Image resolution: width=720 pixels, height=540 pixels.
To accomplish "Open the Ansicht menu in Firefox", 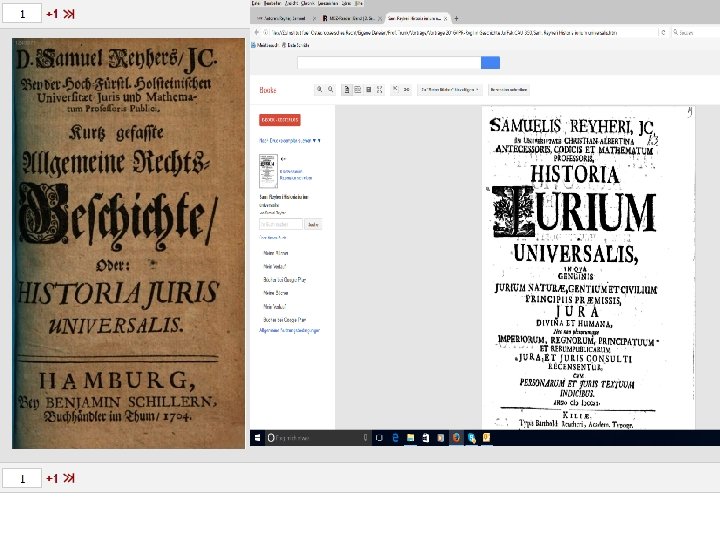I will click(291, 3).
